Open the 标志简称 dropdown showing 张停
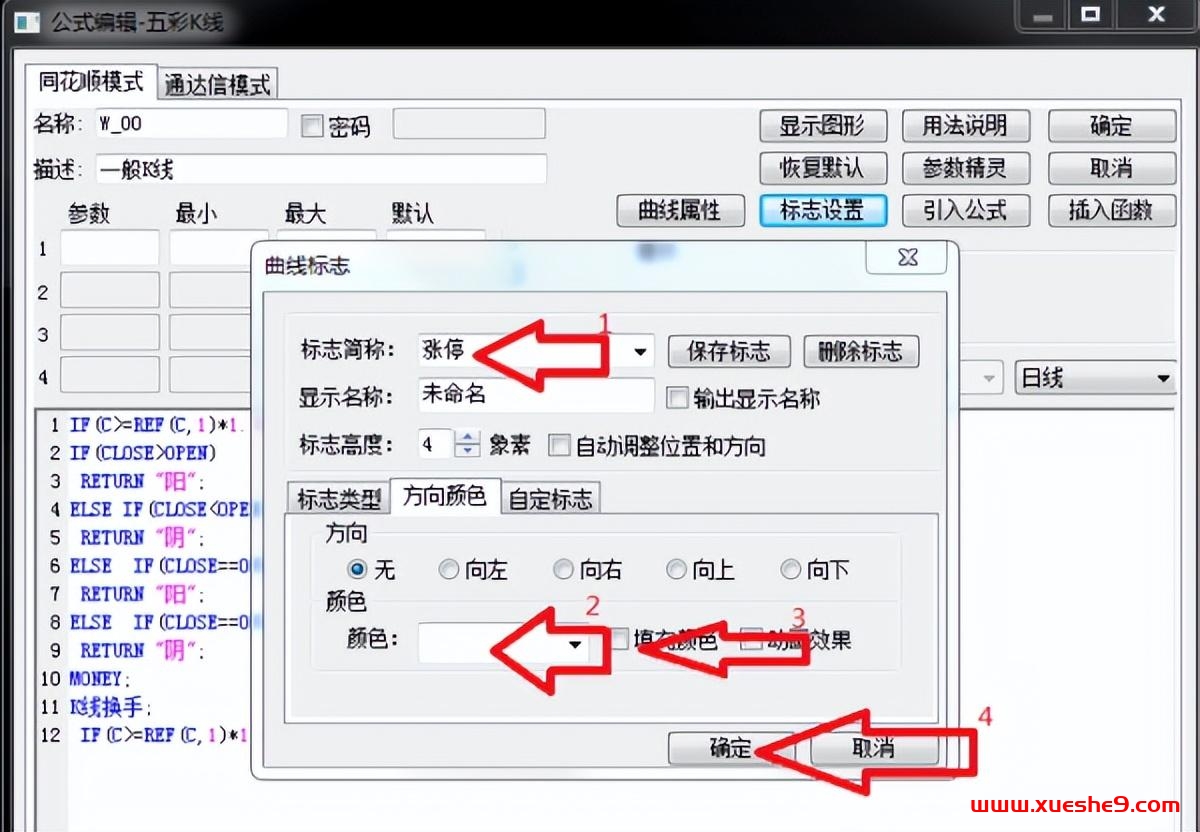The height and width of the screenshot is (832, 1200). (641, 351)
